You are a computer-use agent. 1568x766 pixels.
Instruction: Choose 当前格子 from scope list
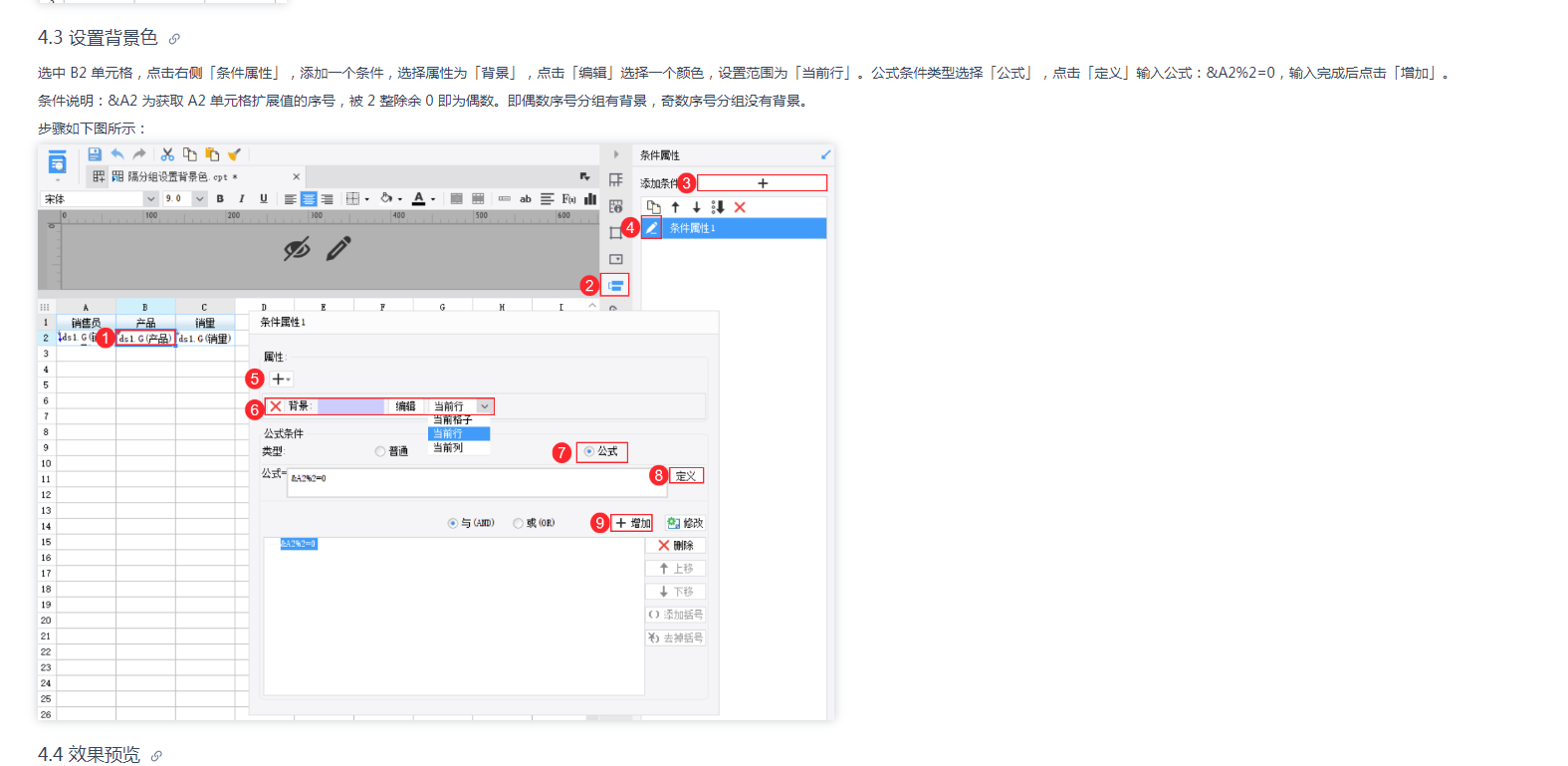459,420
